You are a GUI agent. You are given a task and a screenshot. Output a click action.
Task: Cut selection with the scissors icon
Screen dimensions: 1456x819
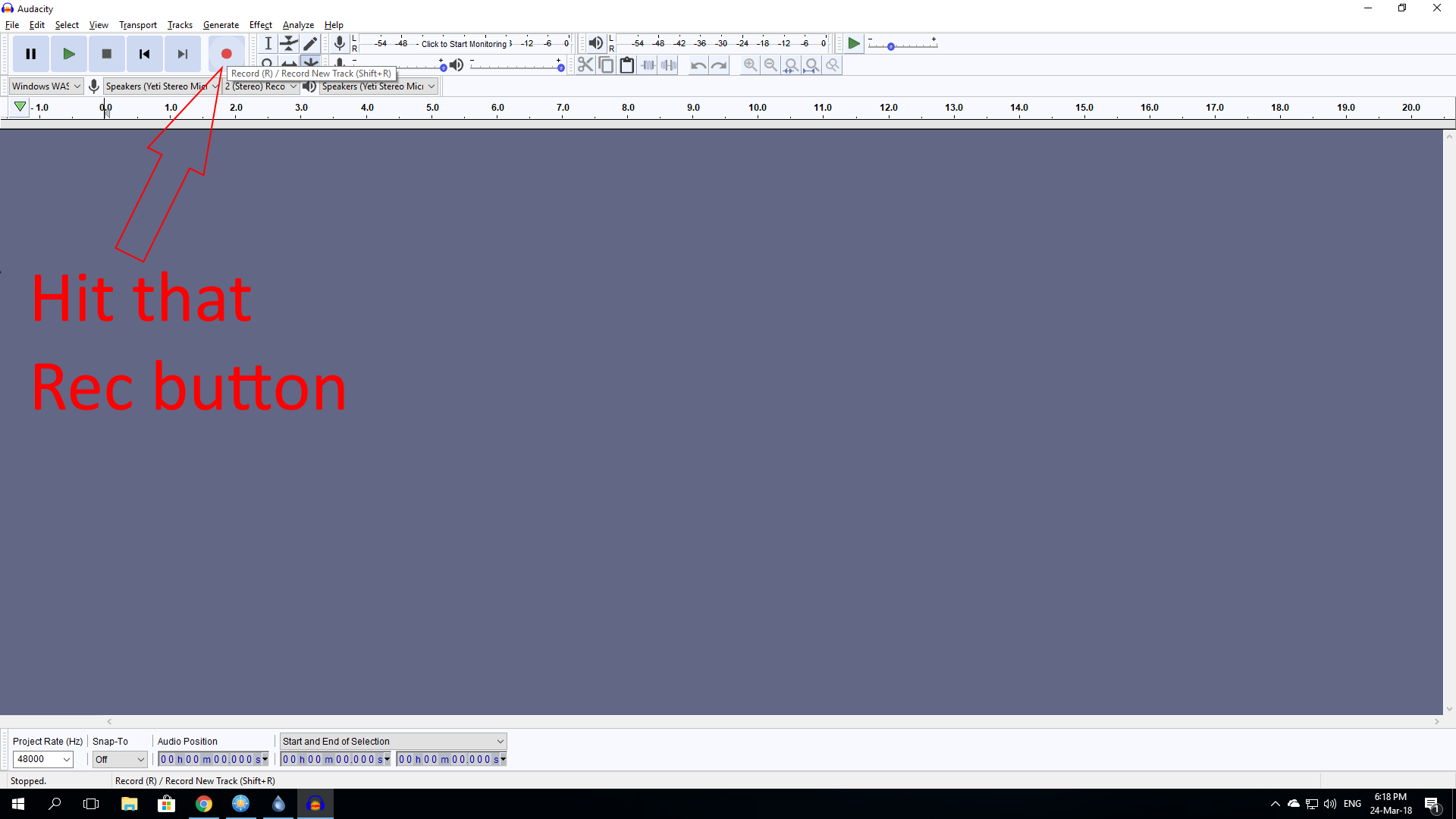click(585, 65)
